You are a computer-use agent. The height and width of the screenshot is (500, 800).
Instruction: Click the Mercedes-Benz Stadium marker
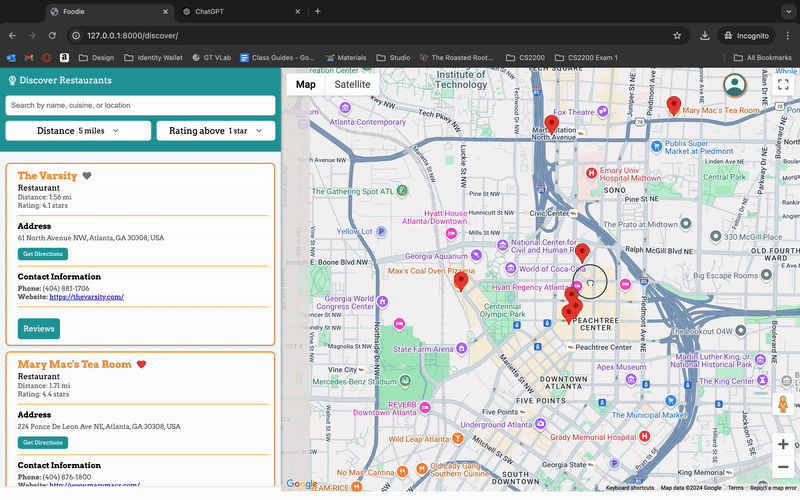405,381
